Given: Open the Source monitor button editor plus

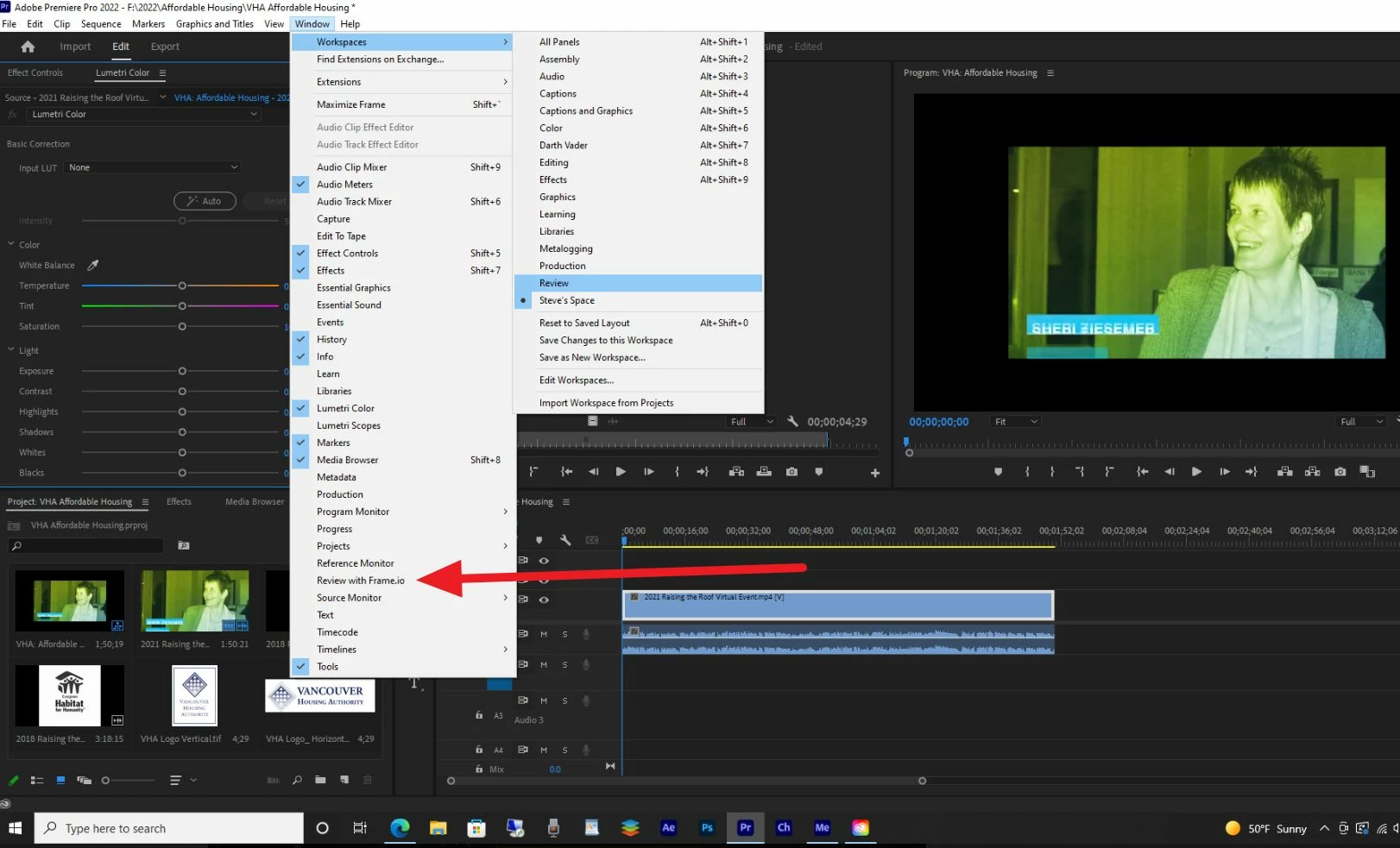Looking at the screenshot, I should [874, 473].
